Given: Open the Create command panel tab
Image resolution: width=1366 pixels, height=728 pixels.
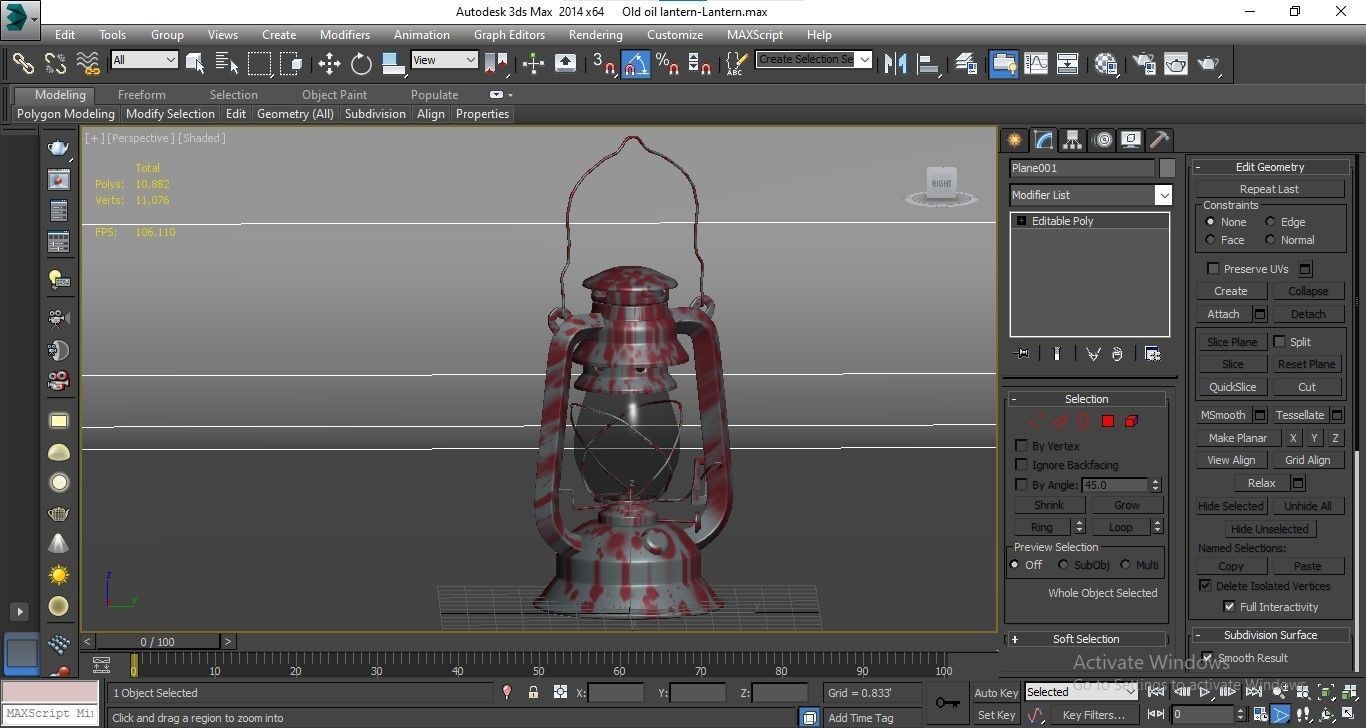Looking at the screenshot, I should [x=1014, y=140].
